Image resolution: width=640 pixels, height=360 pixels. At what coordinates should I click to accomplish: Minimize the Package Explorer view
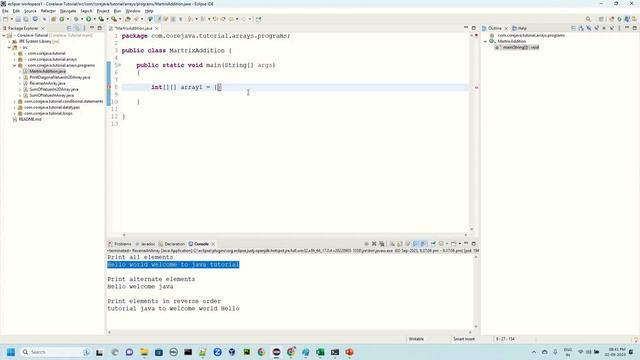tap(92, 28)
